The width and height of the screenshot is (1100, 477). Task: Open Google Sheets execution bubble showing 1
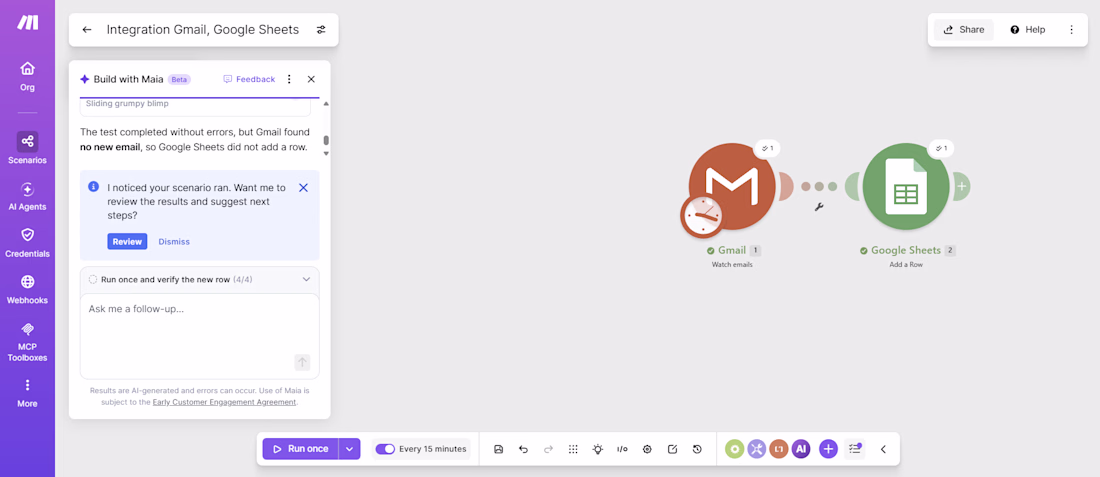[942, 148]
